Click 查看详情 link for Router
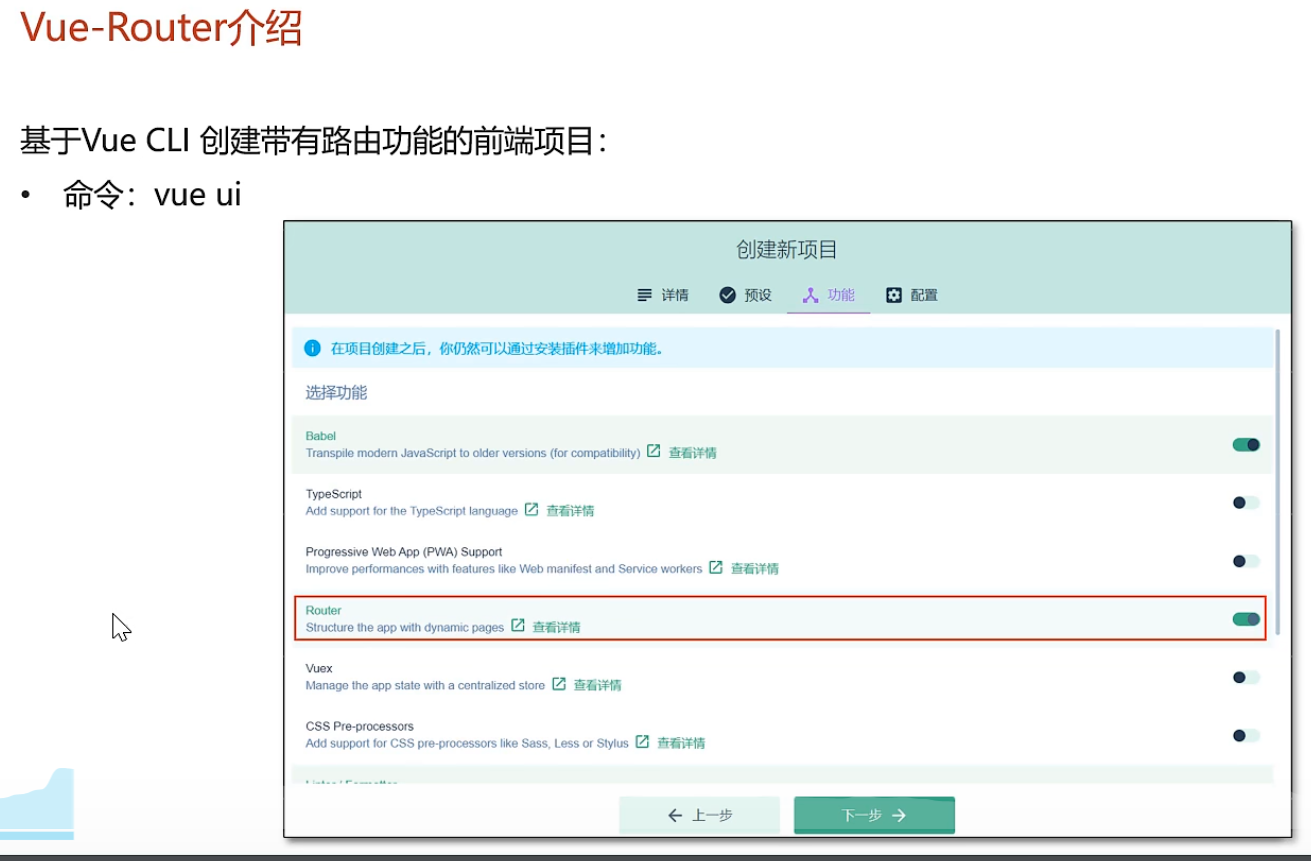Image resolution: width=1311 pixels, height=861 pixels. pyautogui.click(x=556, y=627)
